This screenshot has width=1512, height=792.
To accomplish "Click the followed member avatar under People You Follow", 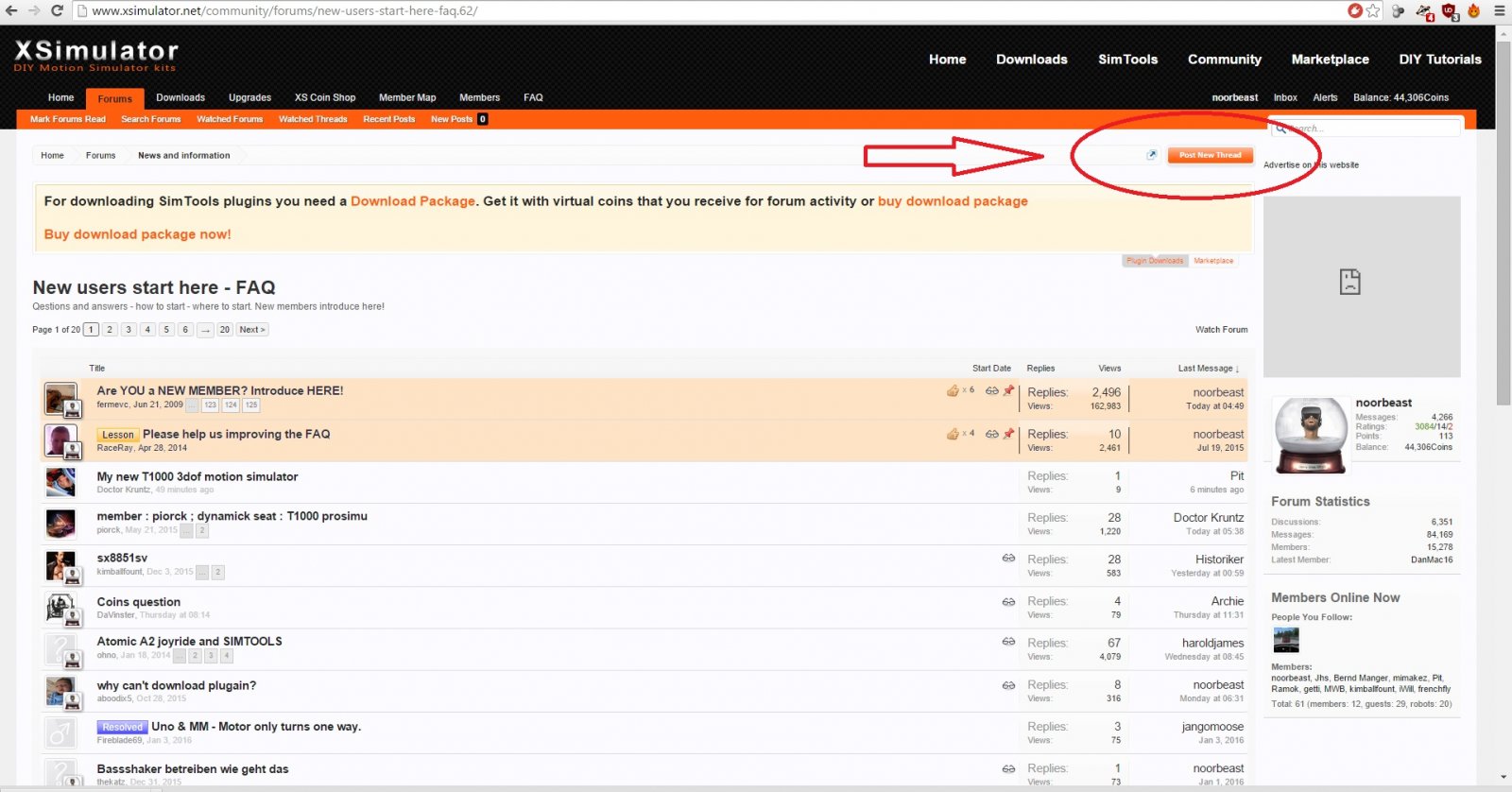I will click(1286, 640).
